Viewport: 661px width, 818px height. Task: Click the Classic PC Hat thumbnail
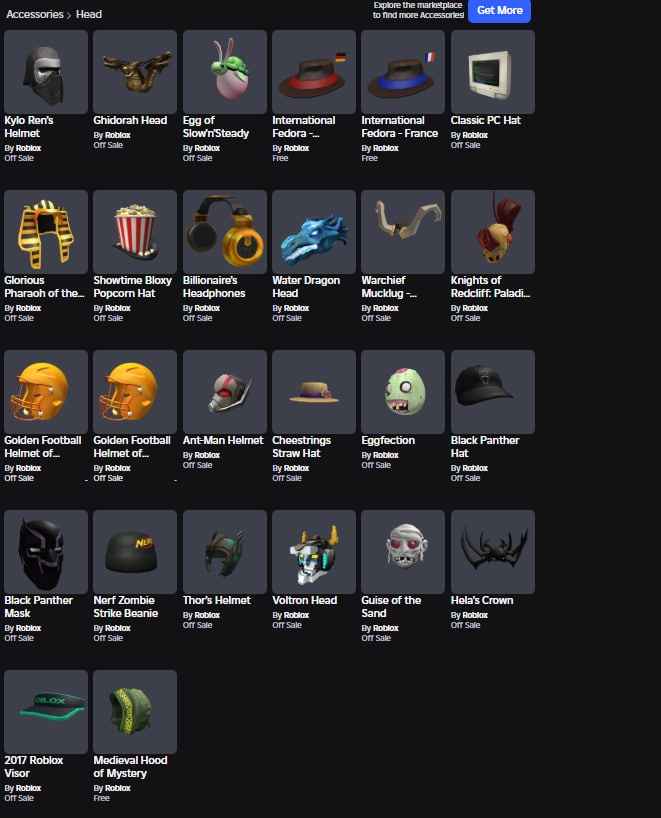(492, 72)
